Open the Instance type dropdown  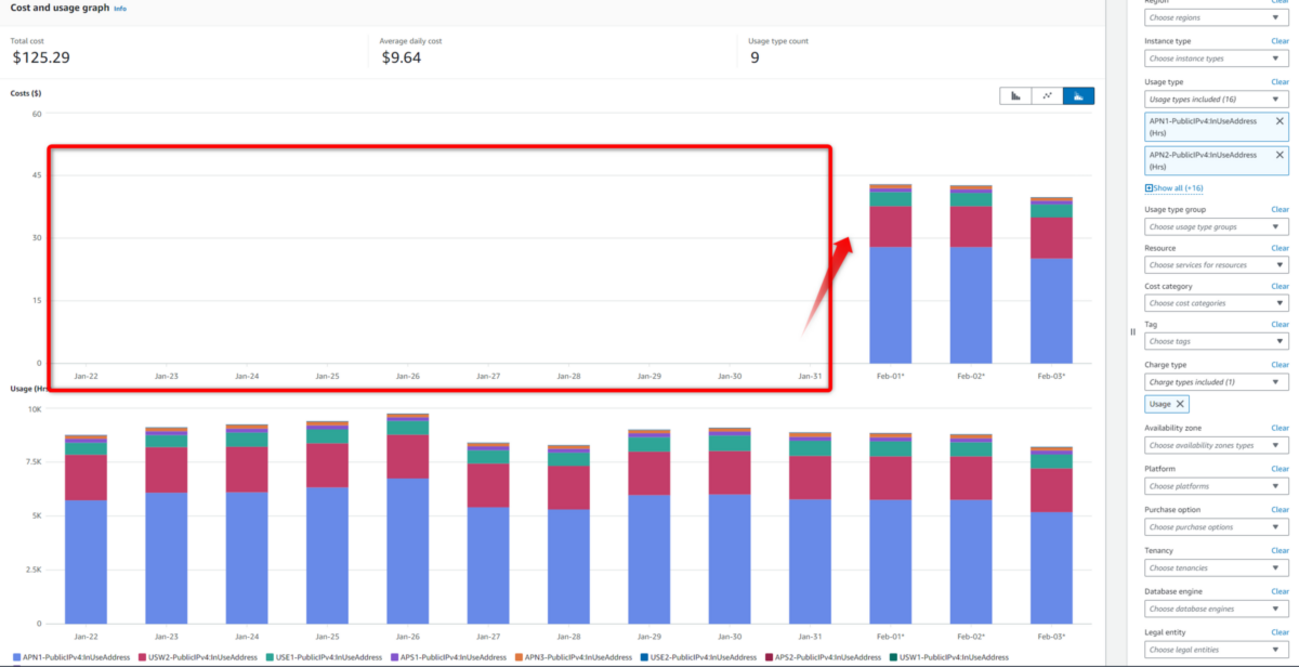(x=1216, y=59)
